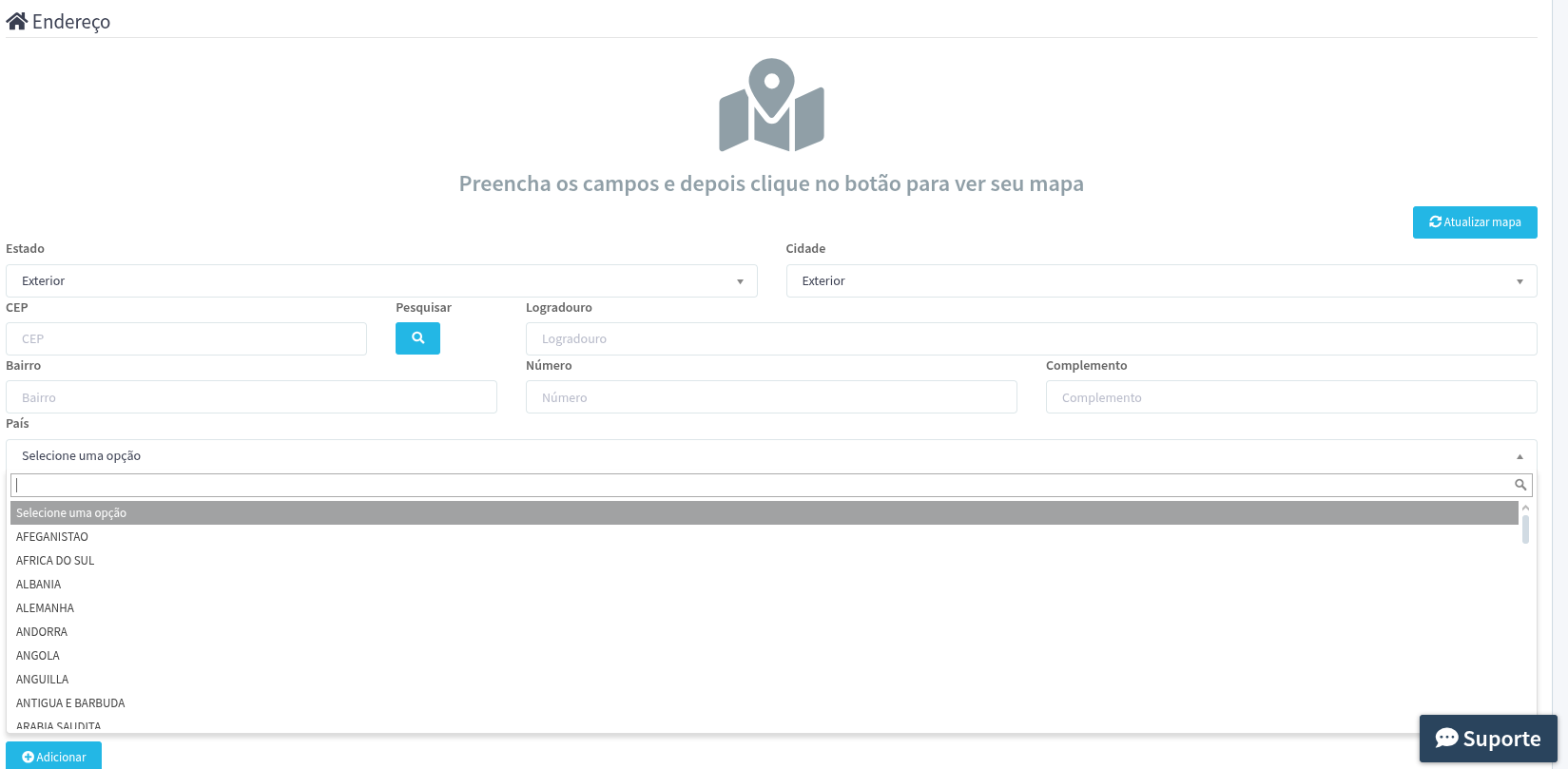Viewport: 1568px width, 769px height.
Task: Open the Suporte chat widget
Action: [x=1487, y=739]
